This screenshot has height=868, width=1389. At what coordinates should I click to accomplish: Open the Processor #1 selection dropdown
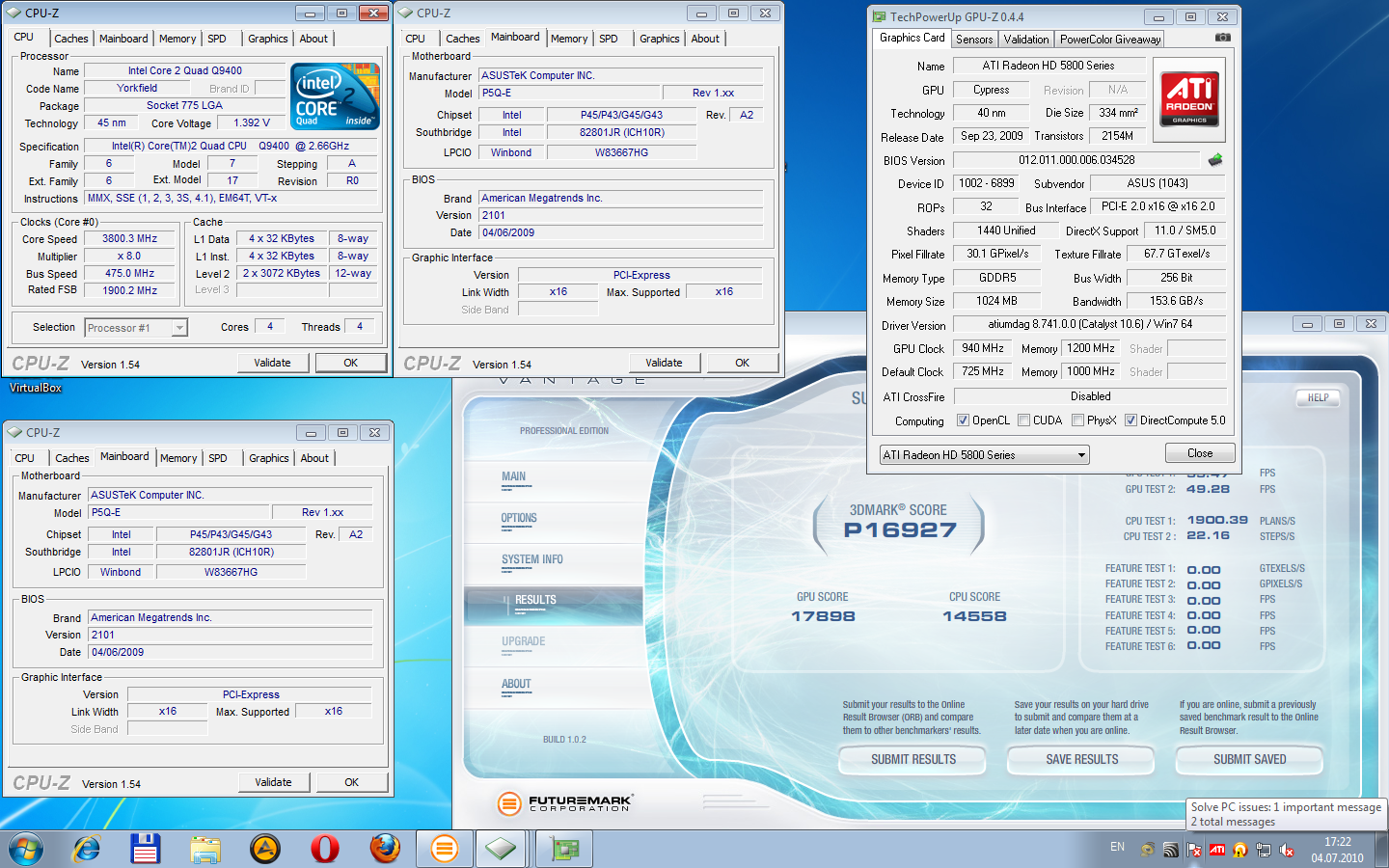pyautogui.click(x=136, y=328)
